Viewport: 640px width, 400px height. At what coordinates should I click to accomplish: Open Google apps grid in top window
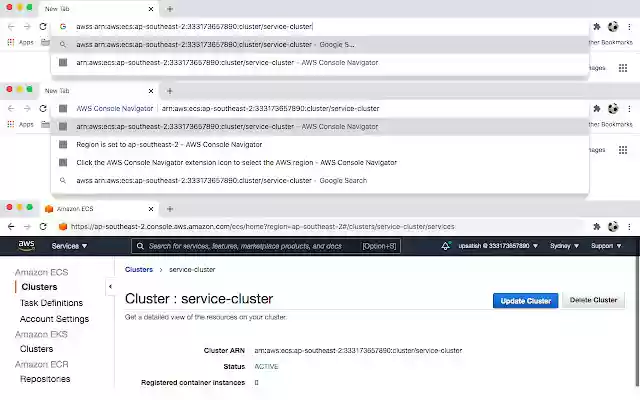pyautogui.click(x=623, y=68)
